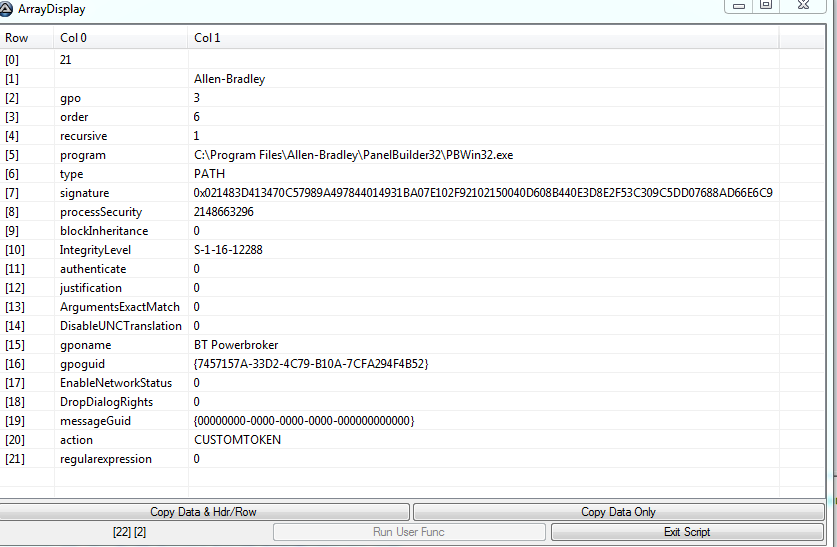This screenshot has height=547, width=837.
Task: Select the recursive value 1
Action: [196, 136]
